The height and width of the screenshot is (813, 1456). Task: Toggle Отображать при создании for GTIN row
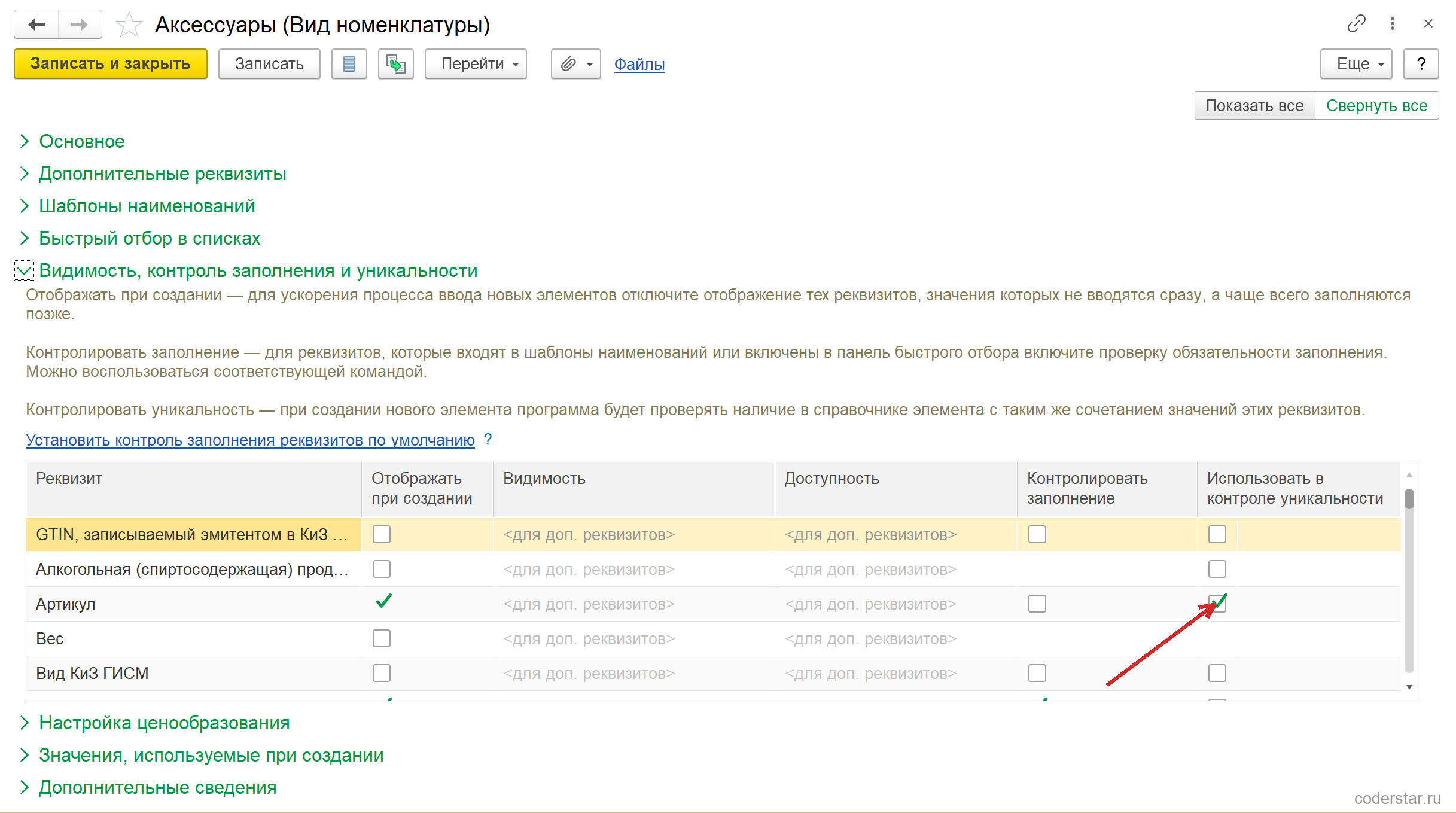coord(382,534)
